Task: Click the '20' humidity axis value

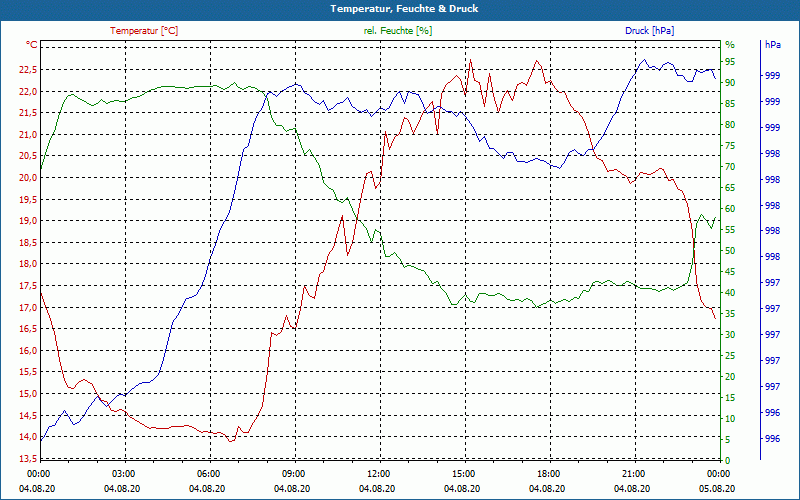Action: [x=730, y=377]
